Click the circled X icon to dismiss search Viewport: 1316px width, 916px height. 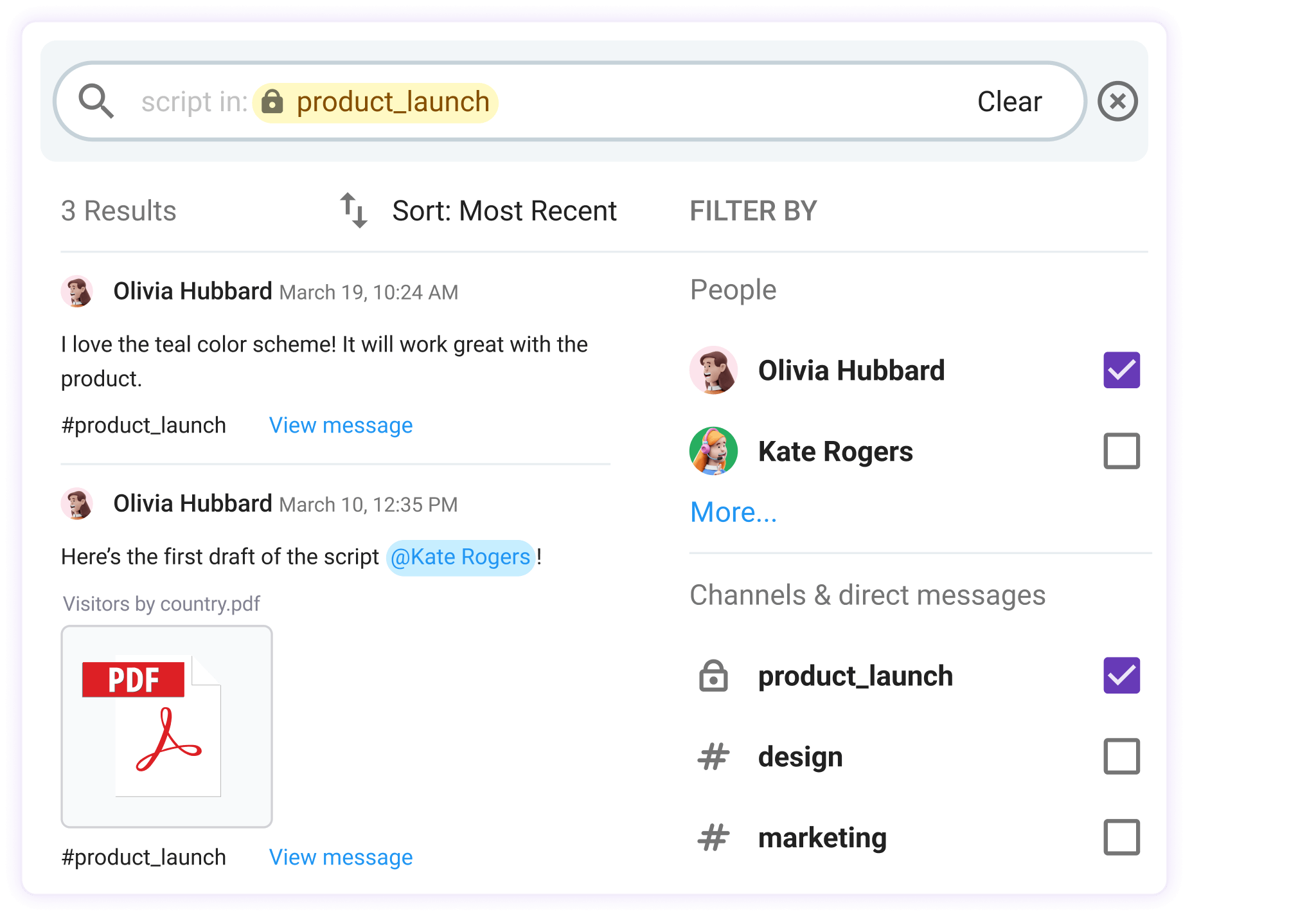(1118, 101)
